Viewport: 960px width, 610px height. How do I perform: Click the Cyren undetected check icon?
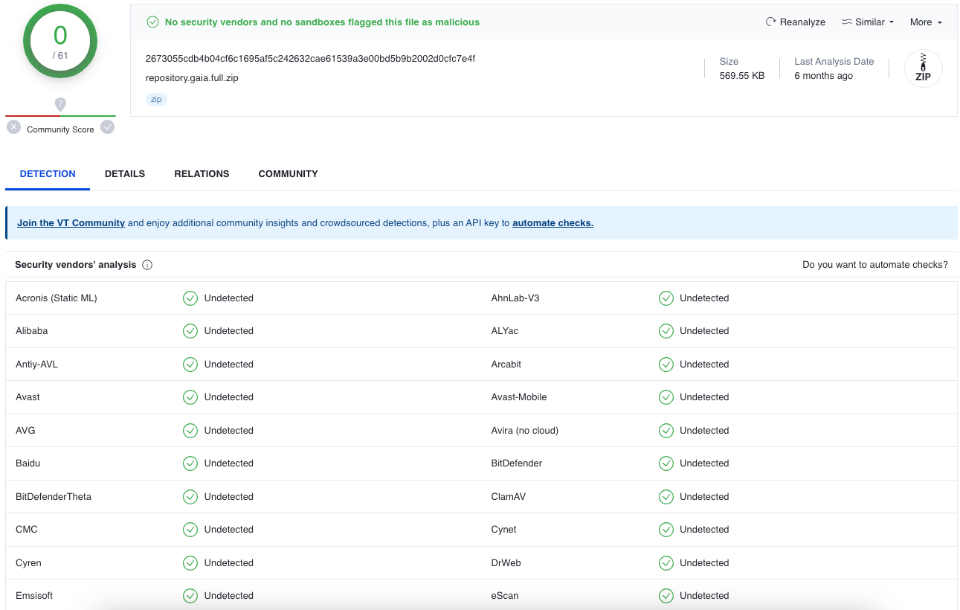coord(190,563)
